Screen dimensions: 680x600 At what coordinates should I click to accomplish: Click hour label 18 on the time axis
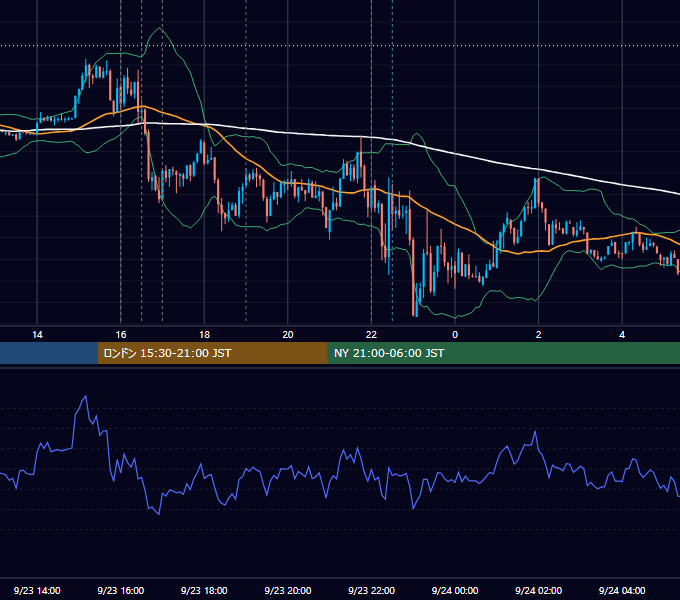tap(204, 335)
